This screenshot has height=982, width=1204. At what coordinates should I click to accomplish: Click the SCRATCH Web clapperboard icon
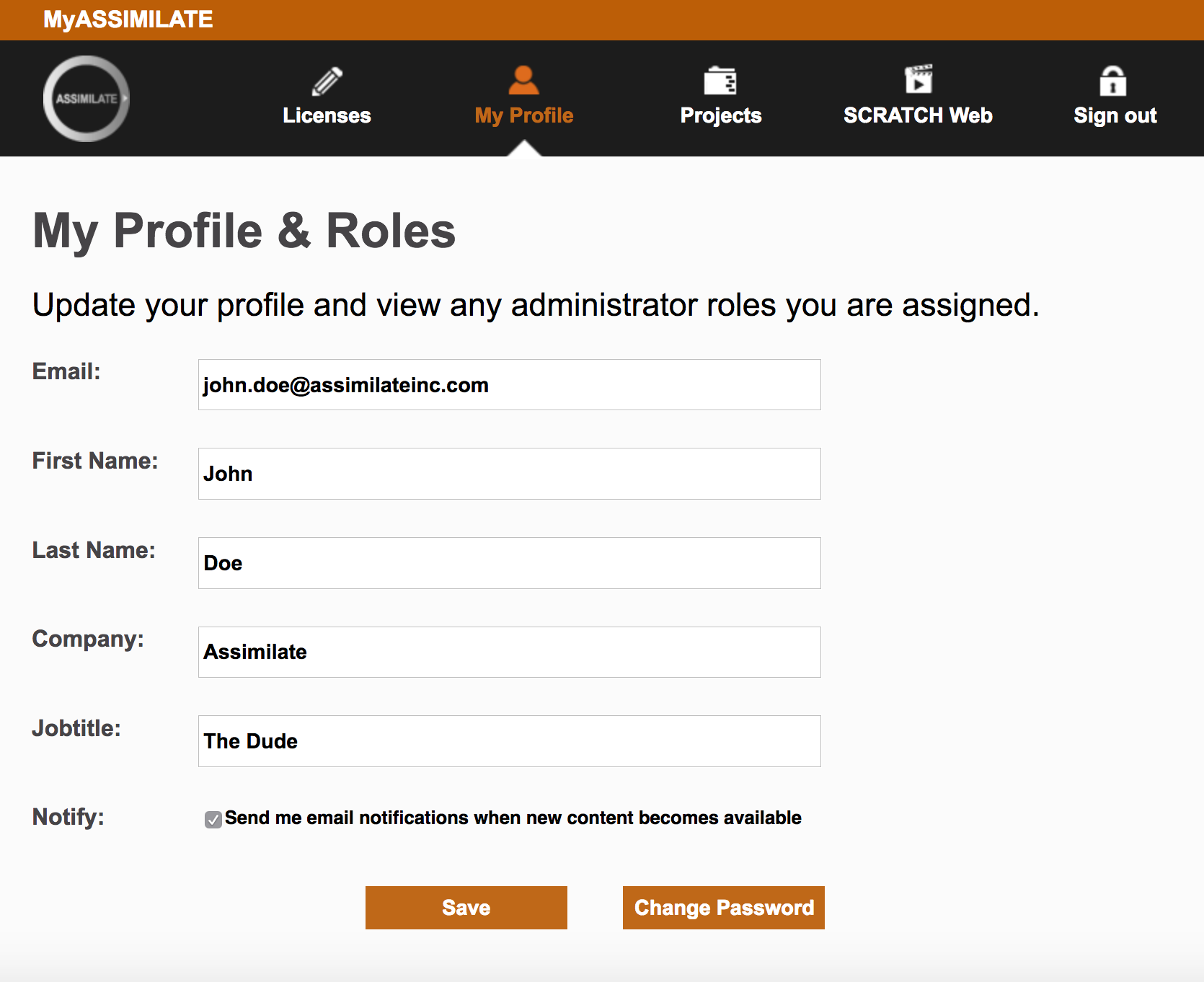(x=919, y=79)
